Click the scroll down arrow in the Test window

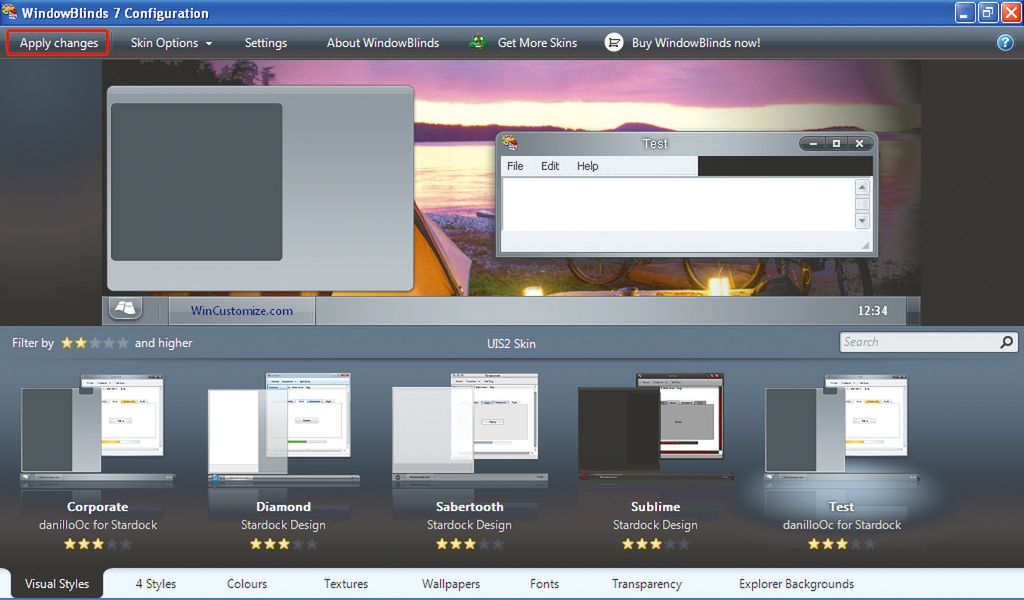click(x=862, y=221)
